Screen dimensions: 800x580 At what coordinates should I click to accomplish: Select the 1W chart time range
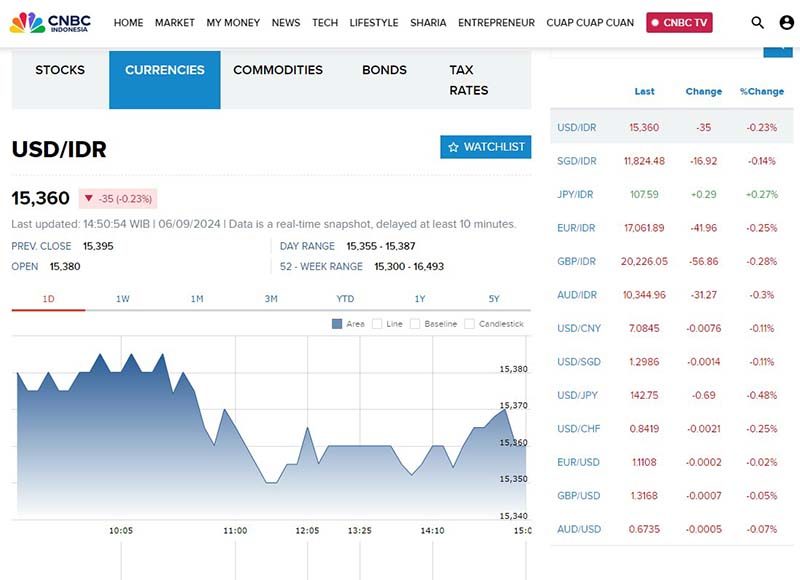pyautogui.click(x=123, y=299)
